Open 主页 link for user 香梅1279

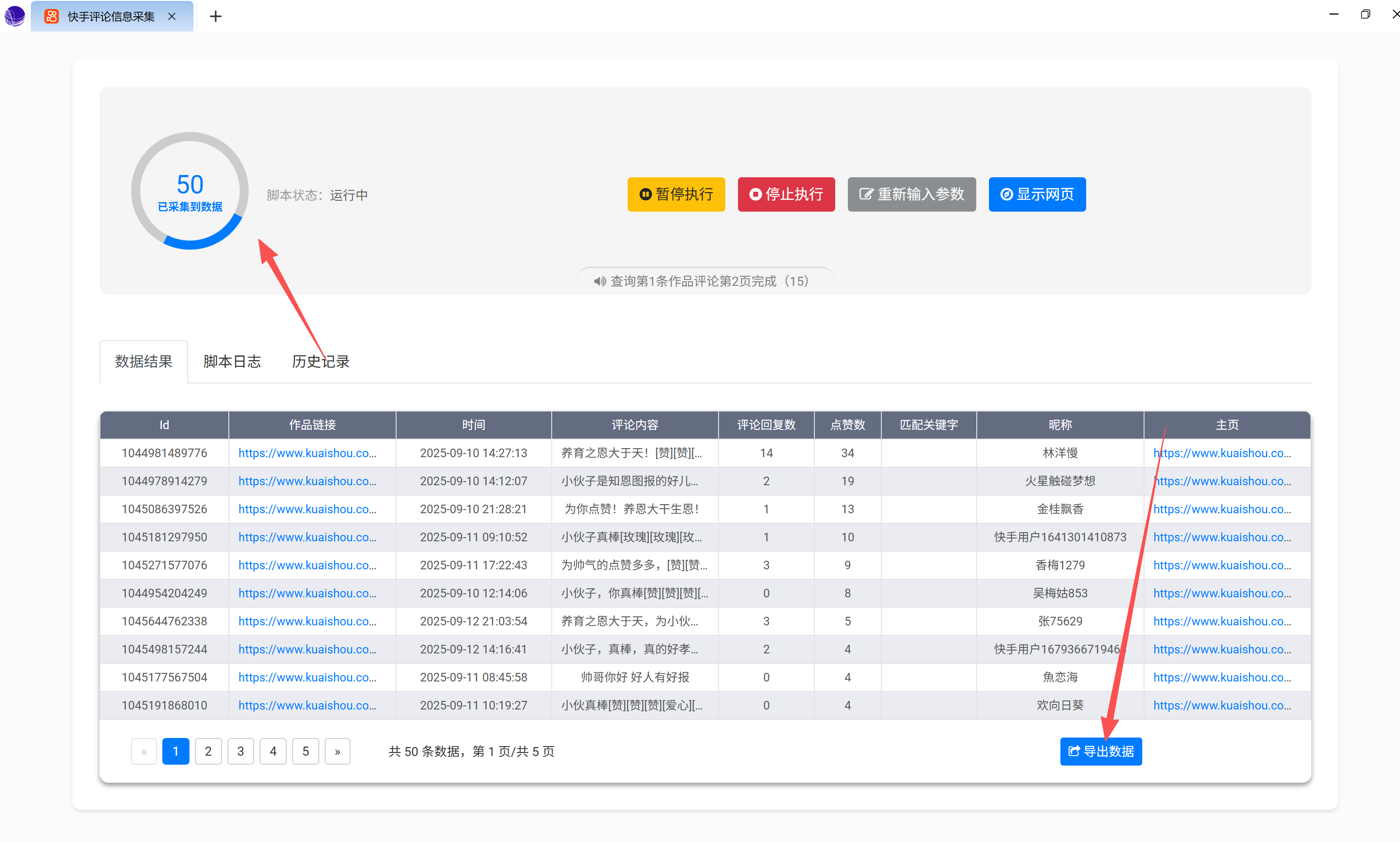tap(1222, 565)
